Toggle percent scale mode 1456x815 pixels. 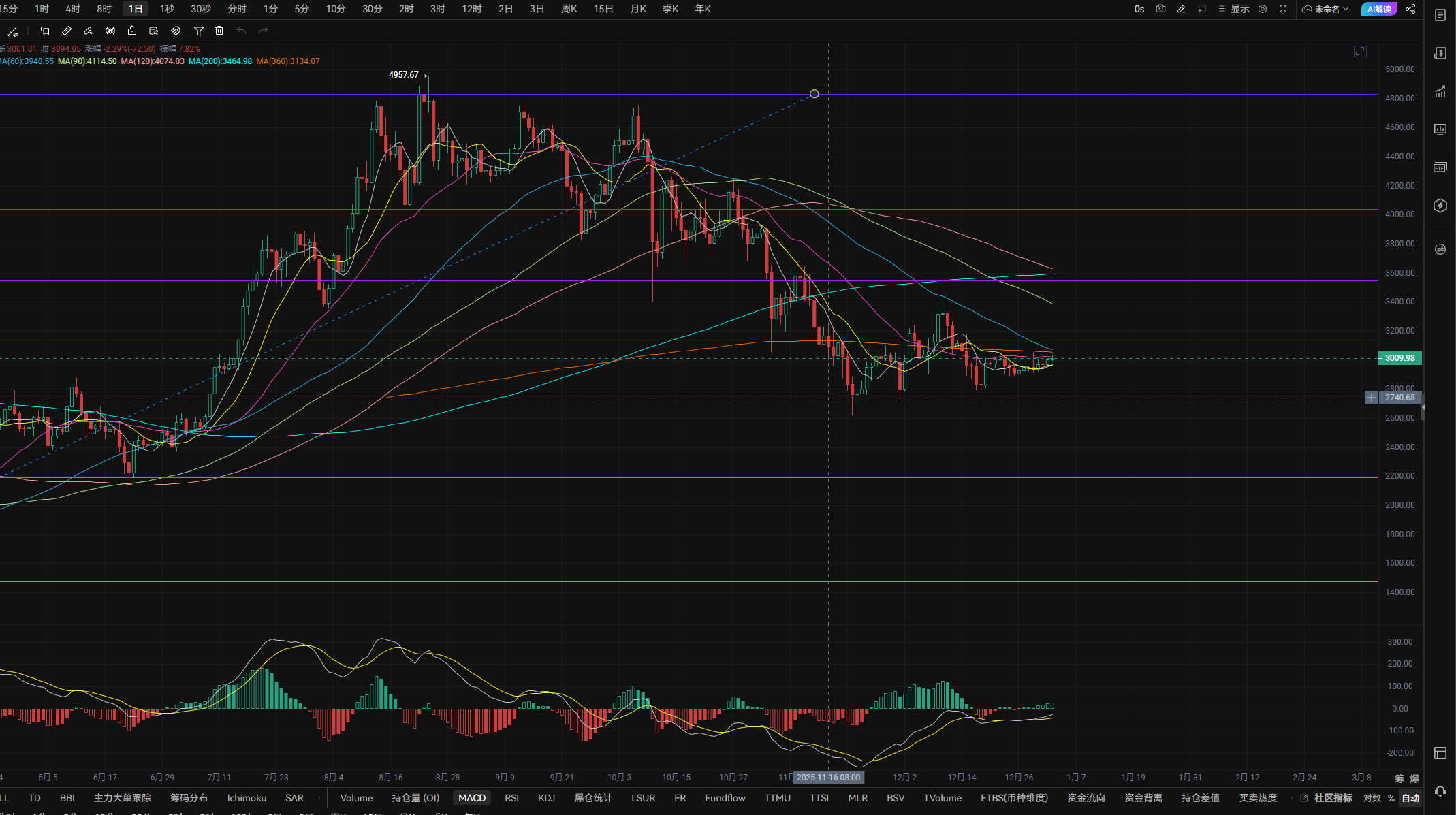click(1391, 798)
